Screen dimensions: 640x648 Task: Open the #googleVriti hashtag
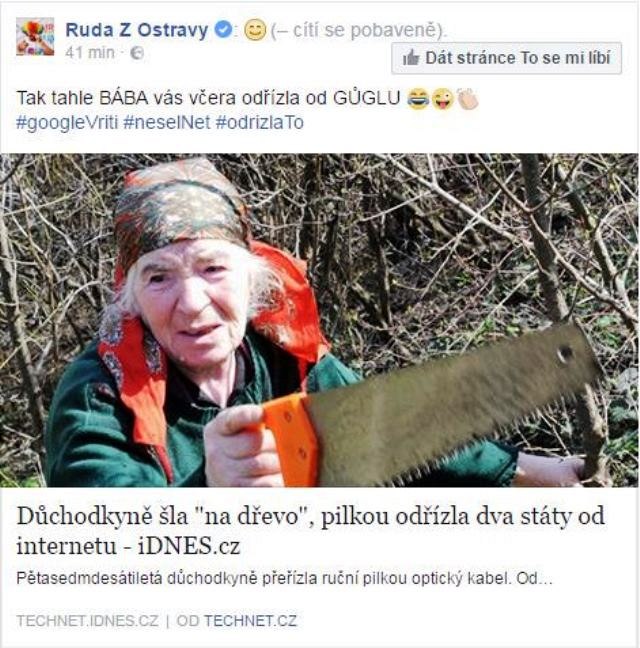click(67, 122)
